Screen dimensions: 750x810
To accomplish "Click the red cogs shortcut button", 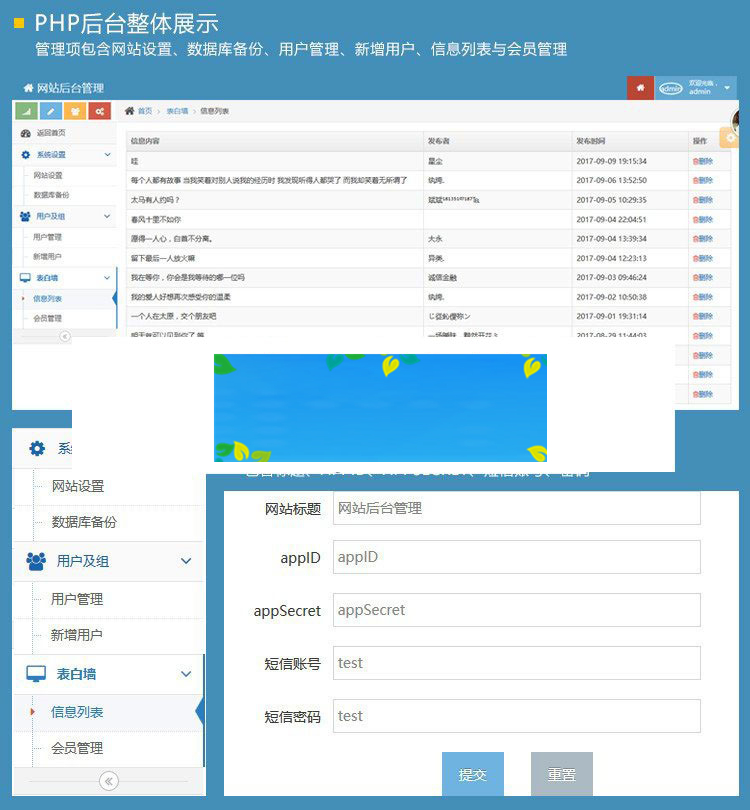I will click(x=100, y=111).
